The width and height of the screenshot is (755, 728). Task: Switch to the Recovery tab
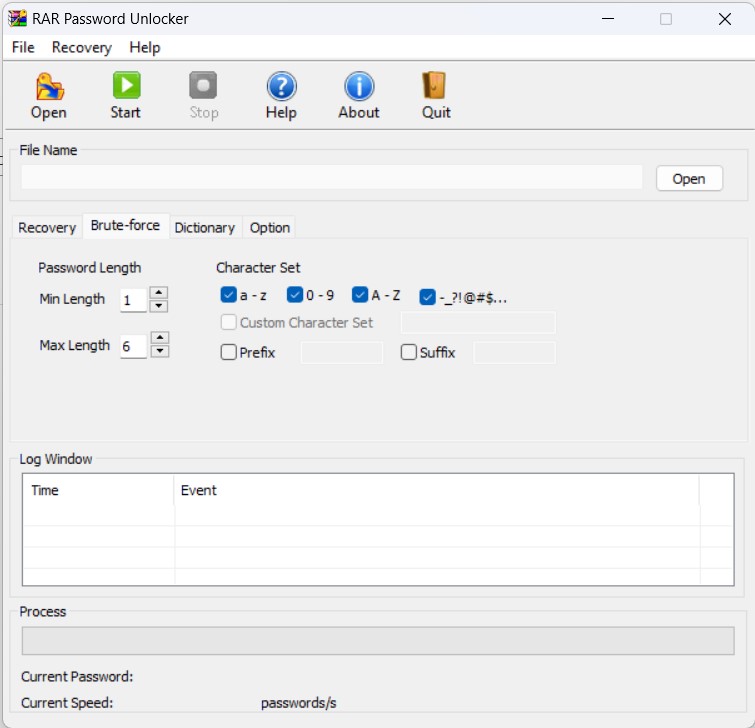point(47,227)
